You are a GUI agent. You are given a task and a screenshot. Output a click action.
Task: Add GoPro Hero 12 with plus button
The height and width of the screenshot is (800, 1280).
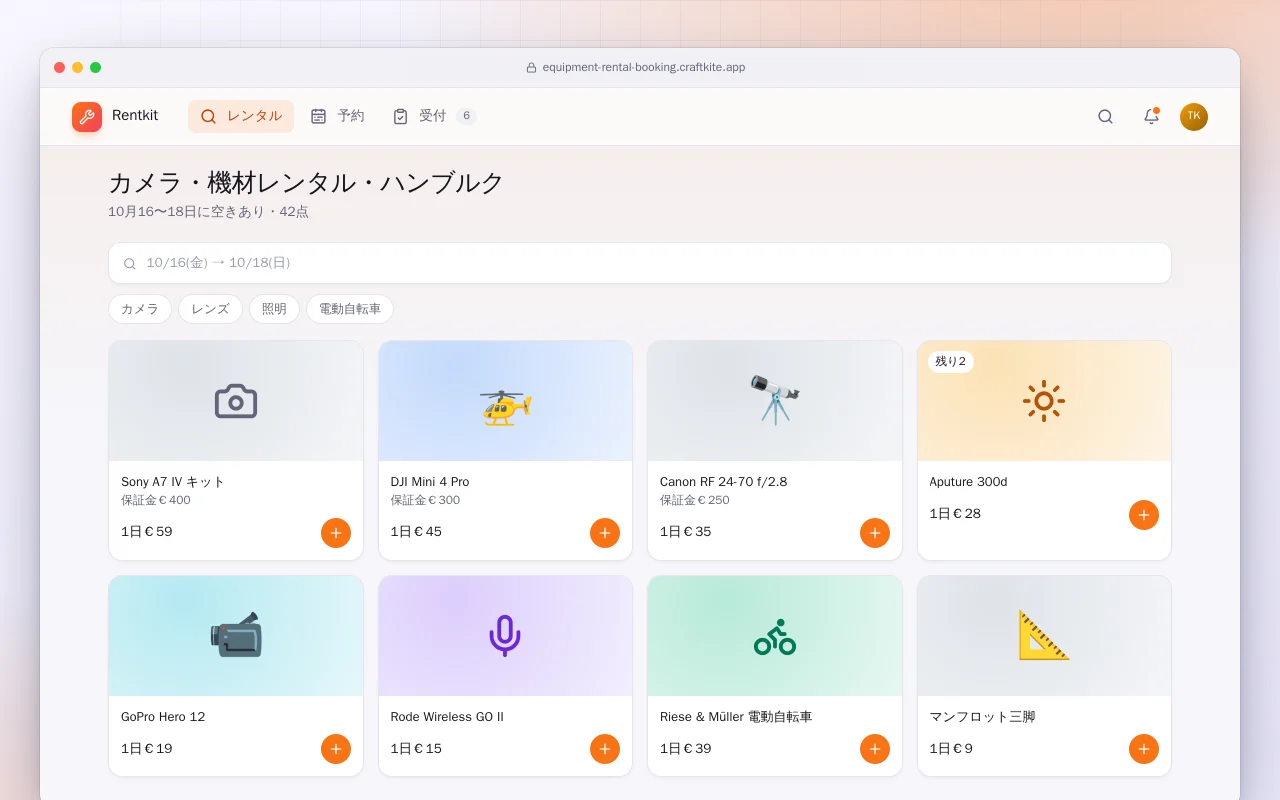tap(336, 749)
